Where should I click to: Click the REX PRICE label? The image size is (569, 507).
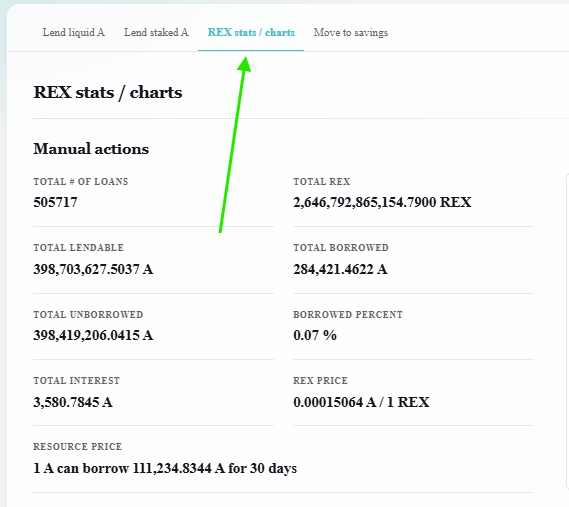click(x=320, y=380)
